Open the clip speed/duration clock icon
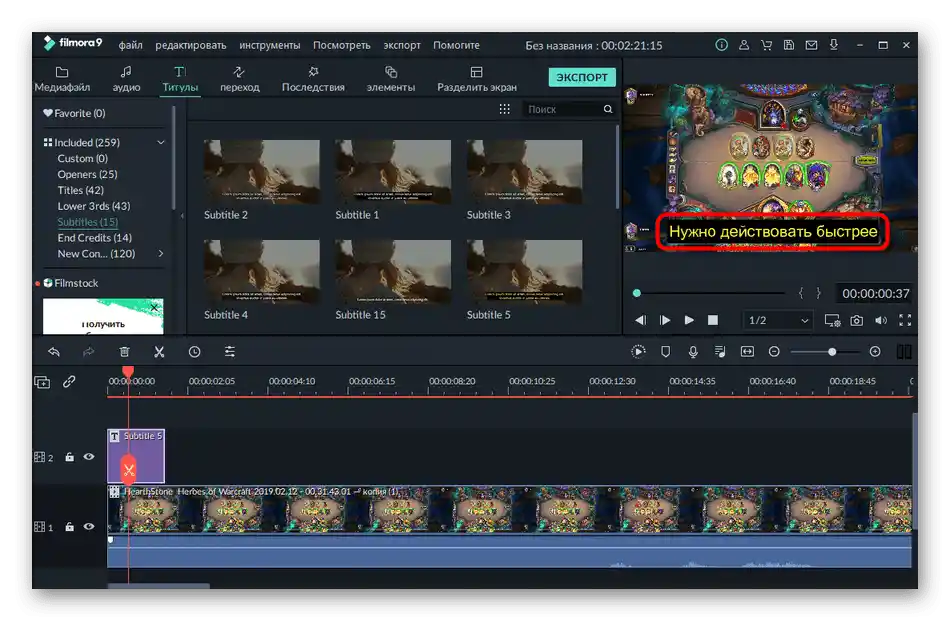The width and height of the screenshot is (950, 621). 194,352
